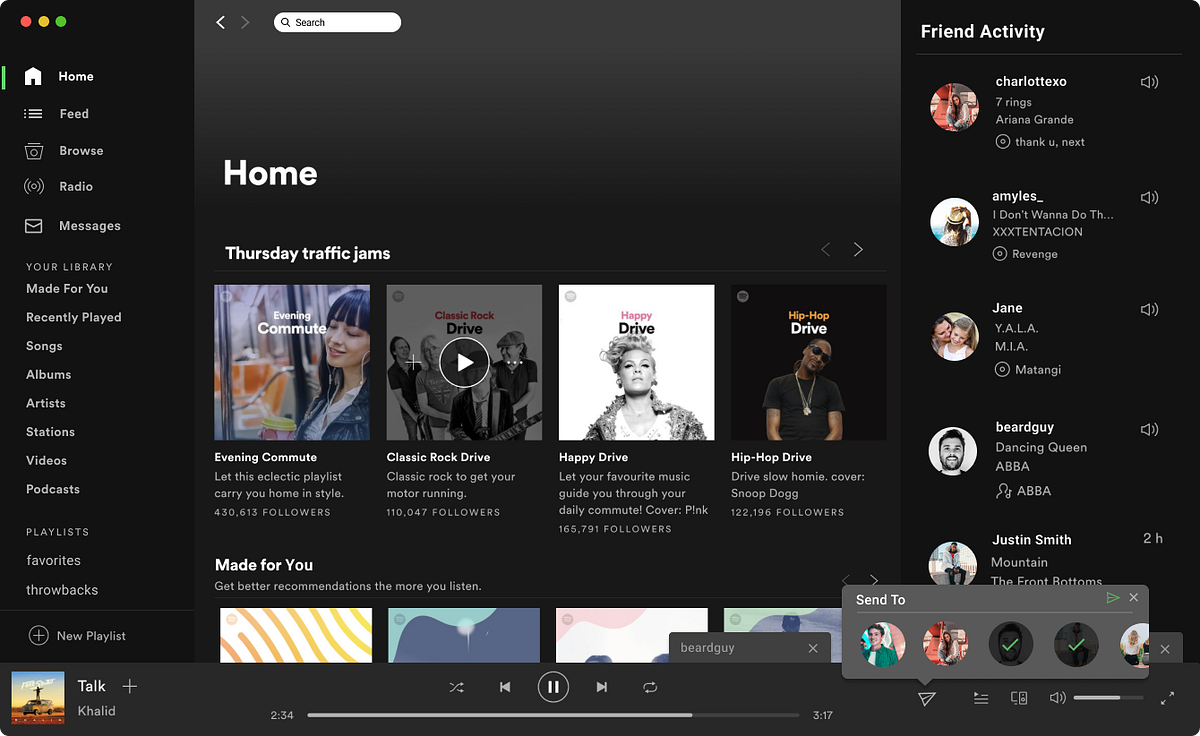
Task: Click the Happy Drive title text
Action: (593, 457)
